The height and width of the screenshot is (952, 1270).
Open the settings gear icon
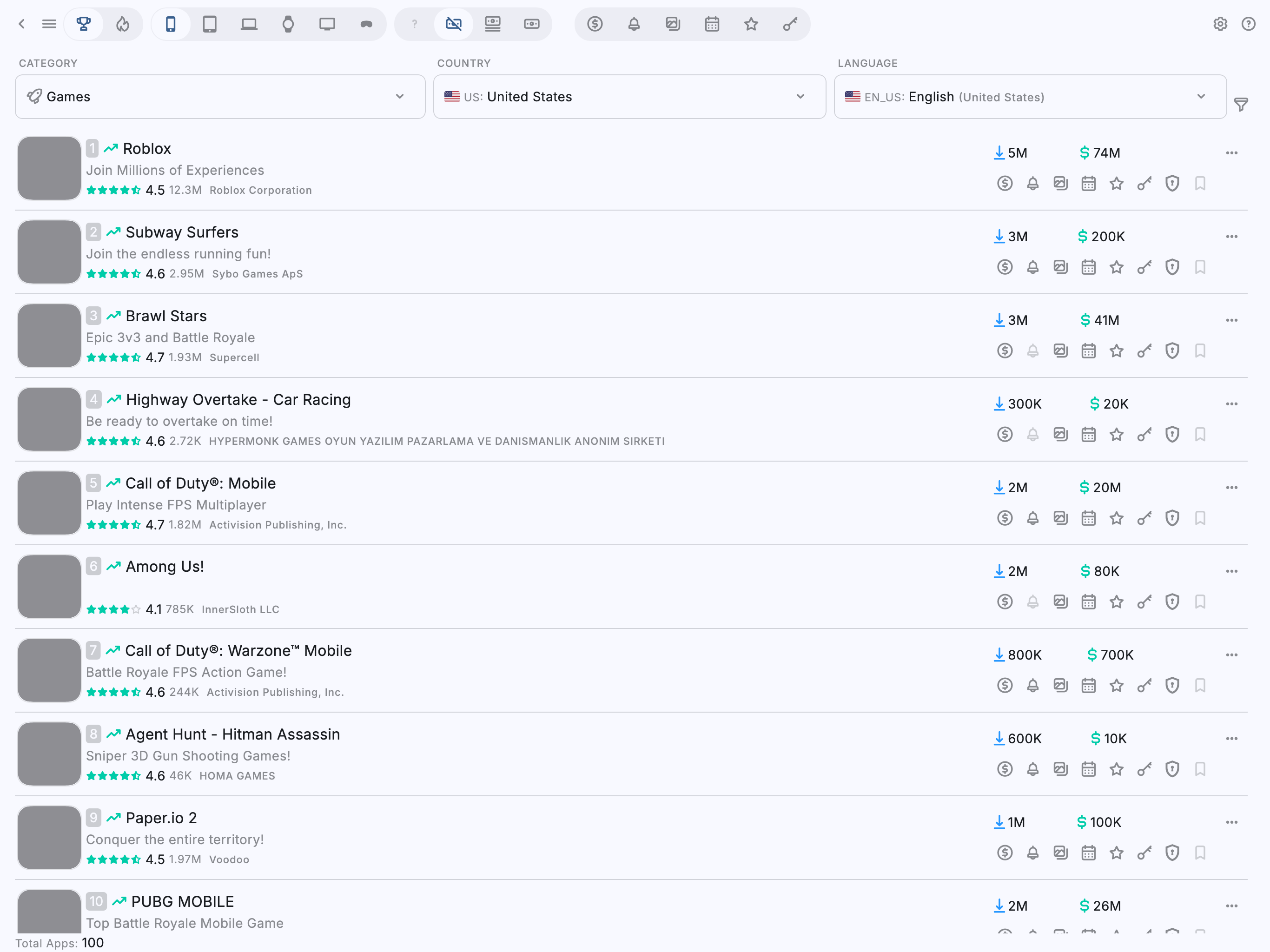[x=1220, y=24]
